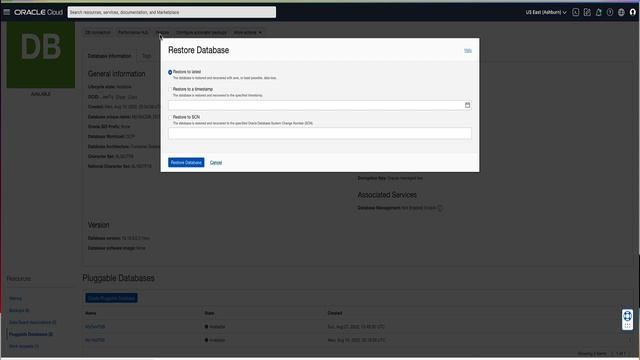Click the Oracle Cloud logo
Image resolution: width=640 pixels, height=360 pixels.
(x=38, y=12)
